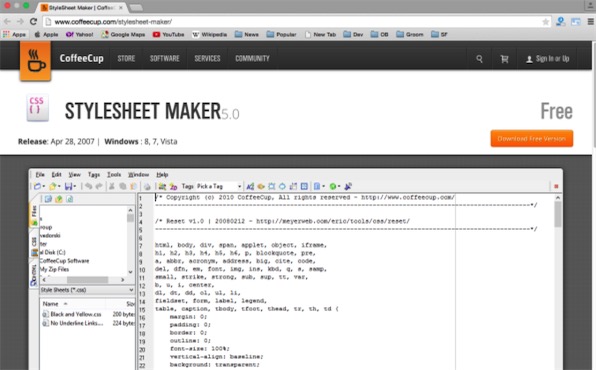596x370 pixels.
Task: Open the Pick a Tag dropdown
Action: tap(219, 186)
